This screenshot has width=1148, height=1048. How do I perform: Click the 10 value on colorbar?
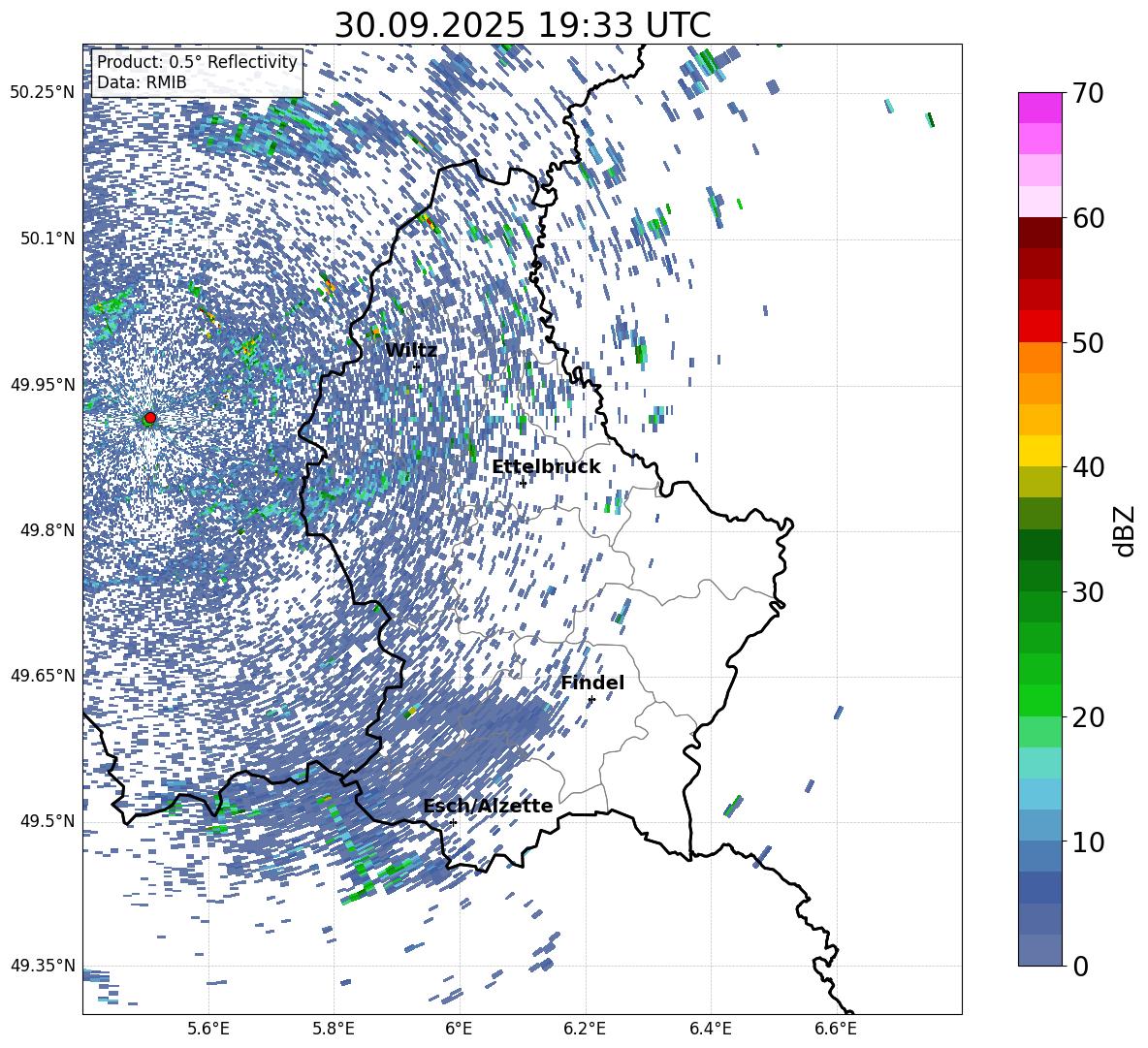(x=1088, y=842)
